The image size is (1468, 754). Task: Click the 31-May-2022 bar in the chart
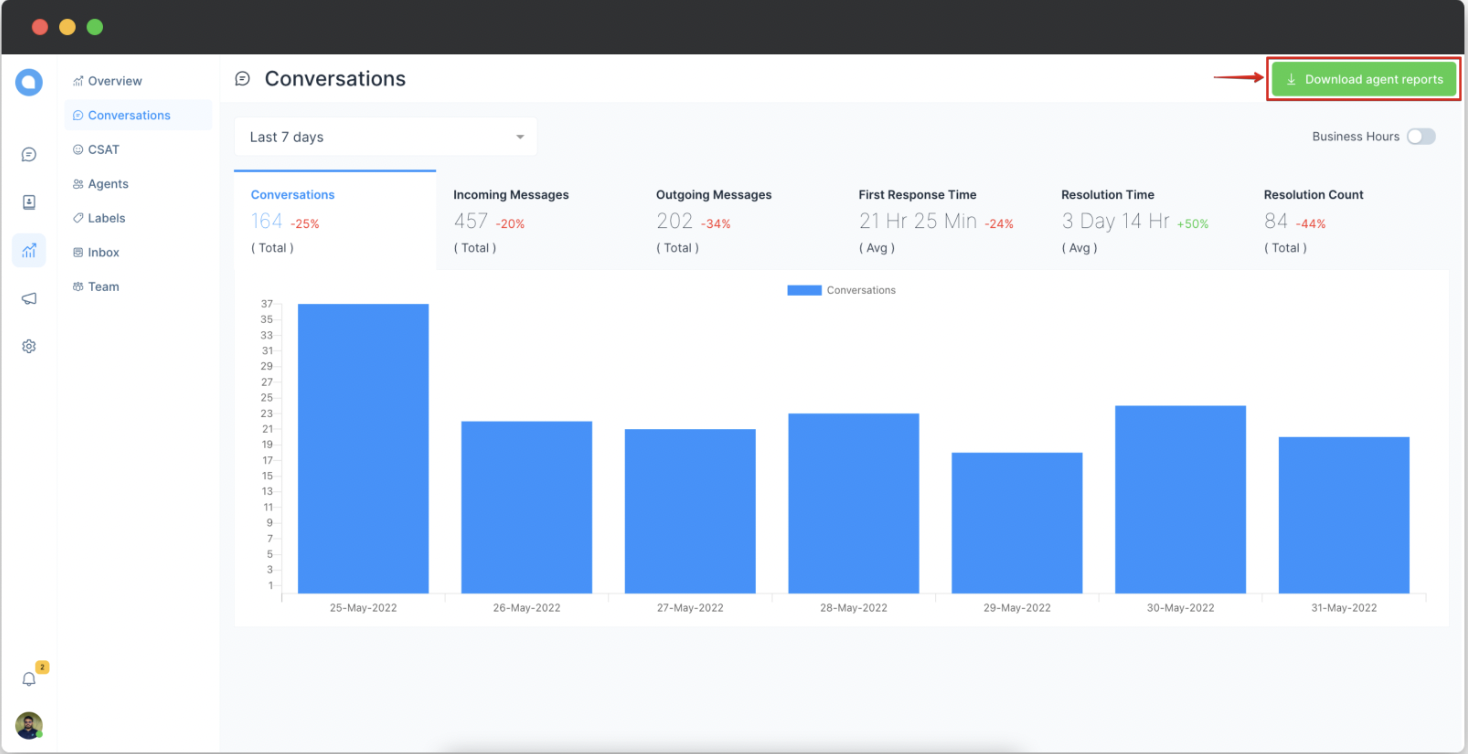click(1344, 515)
